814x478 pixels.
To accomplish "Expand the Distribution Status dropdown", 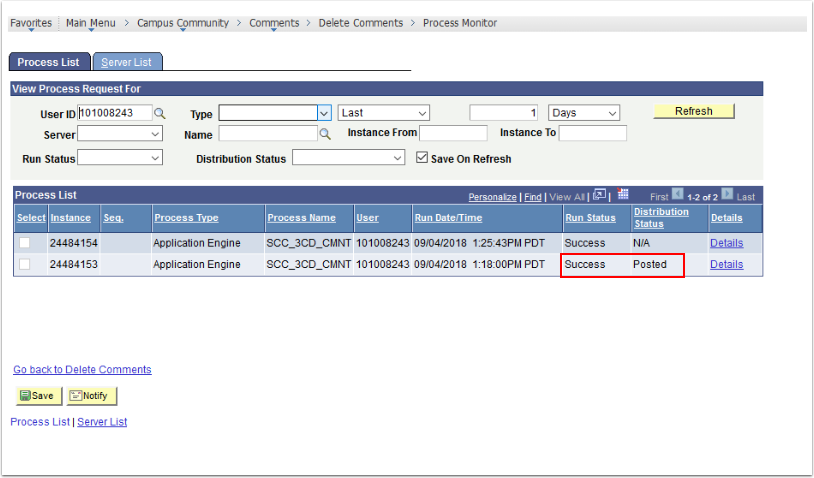I will (x=348, y=158).
